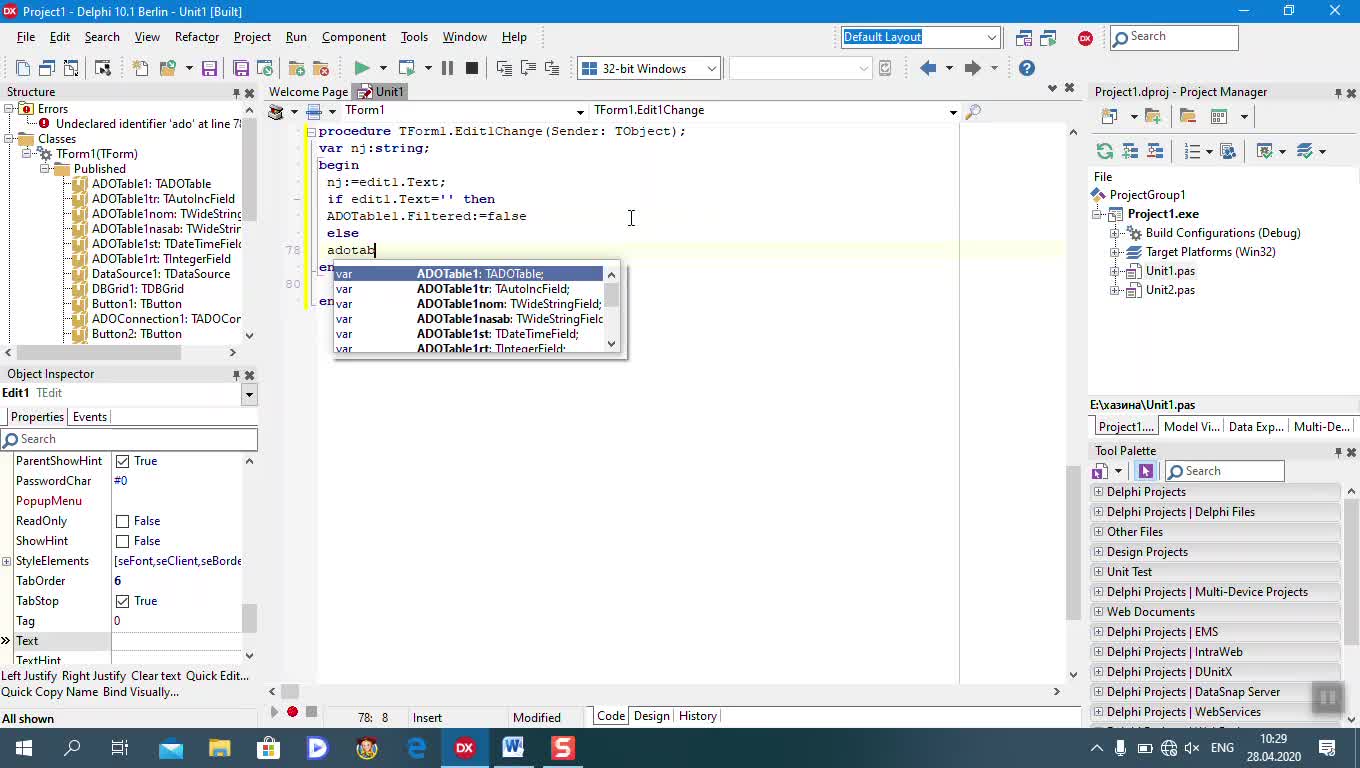This screenshot has height=768, width=1360.
Task: Open the Project menu
Action: click(x=252, y=37)
